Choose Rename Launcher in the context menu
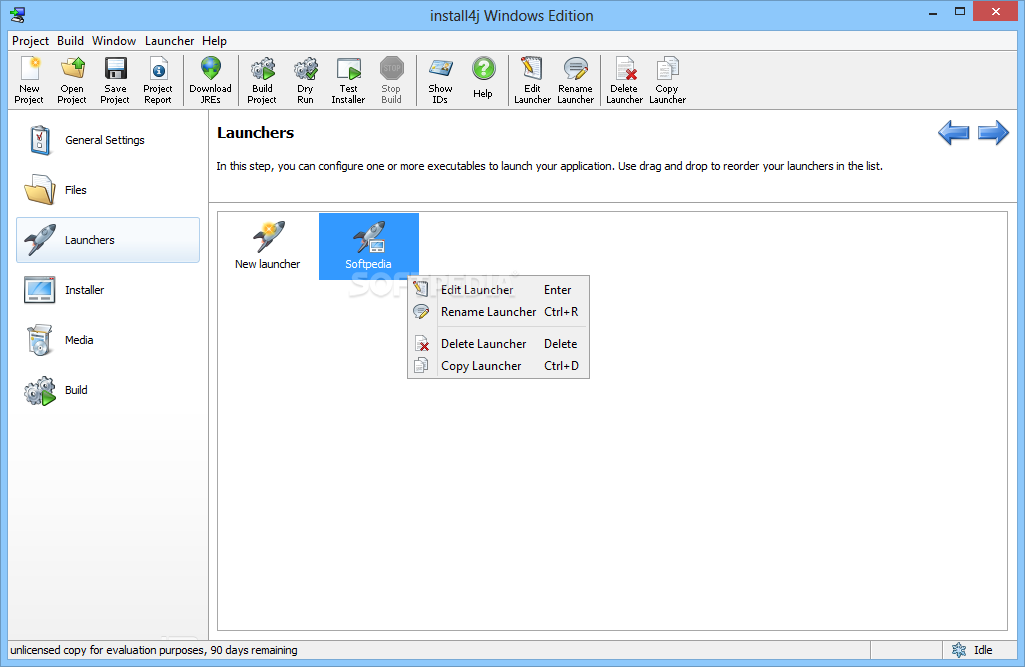Screen dimensions: 1025x667 click(x=498, y=312)
